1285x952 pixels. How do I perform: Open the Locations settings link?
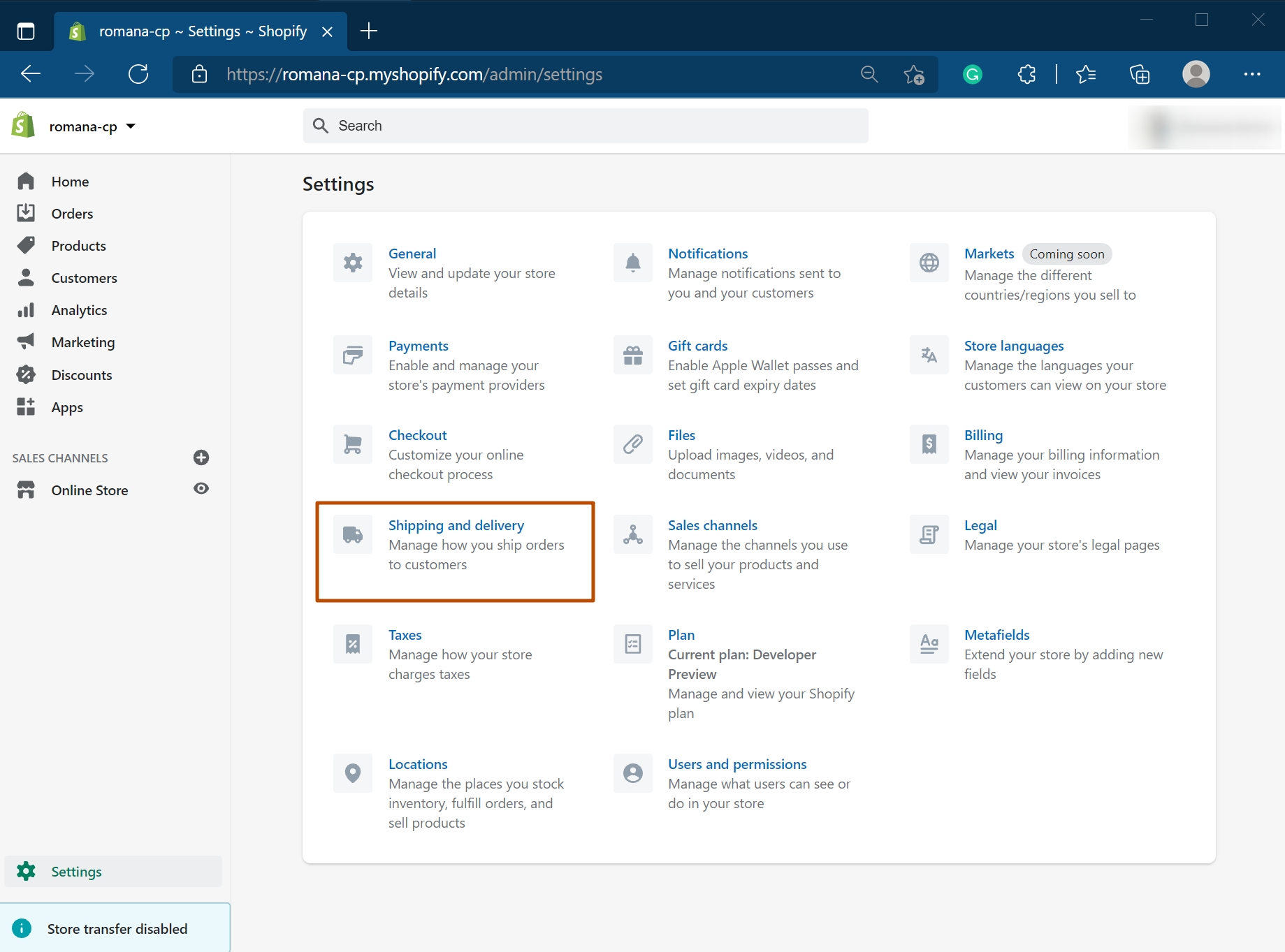point(418,764)
